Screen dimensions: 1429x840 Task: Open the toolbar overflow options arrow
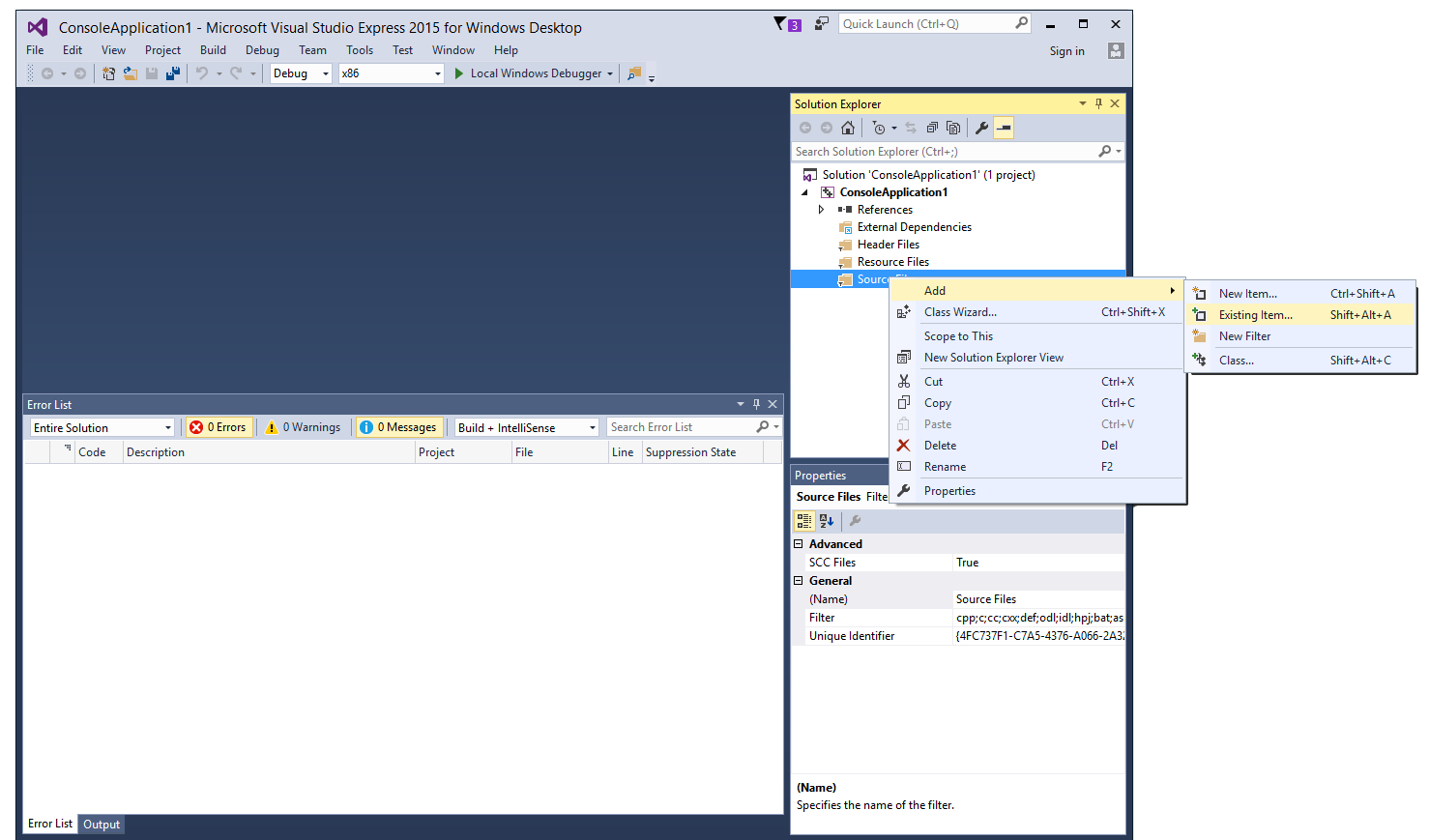(x=652, y=78)
